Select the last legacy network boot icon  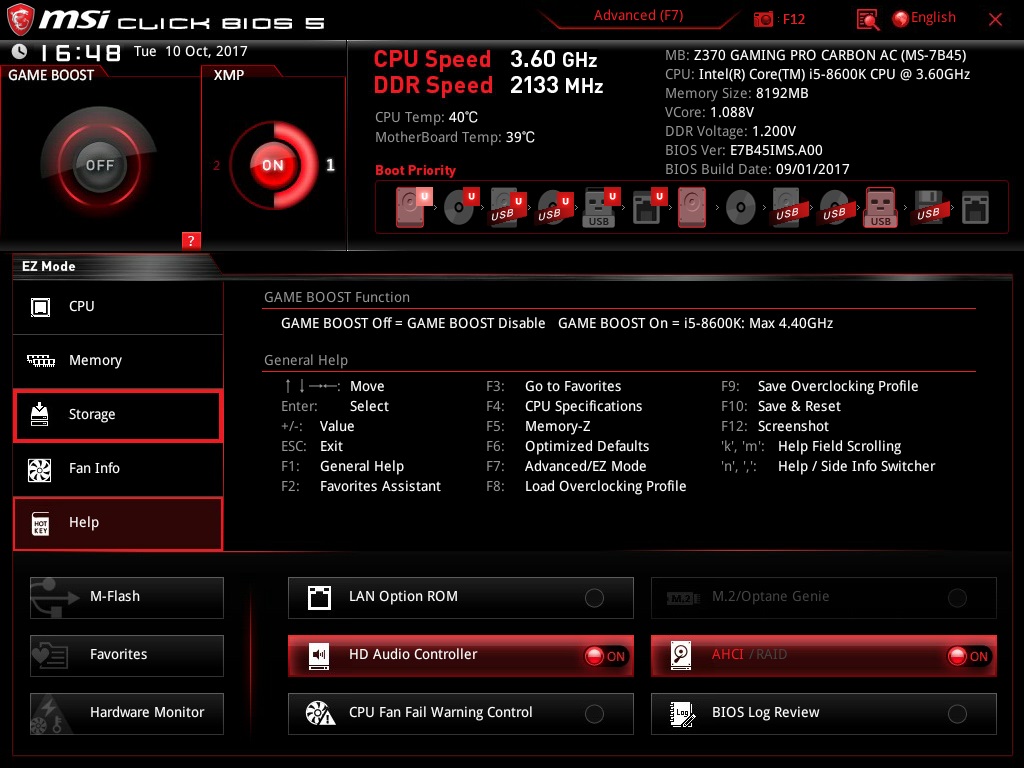point(975,208)
